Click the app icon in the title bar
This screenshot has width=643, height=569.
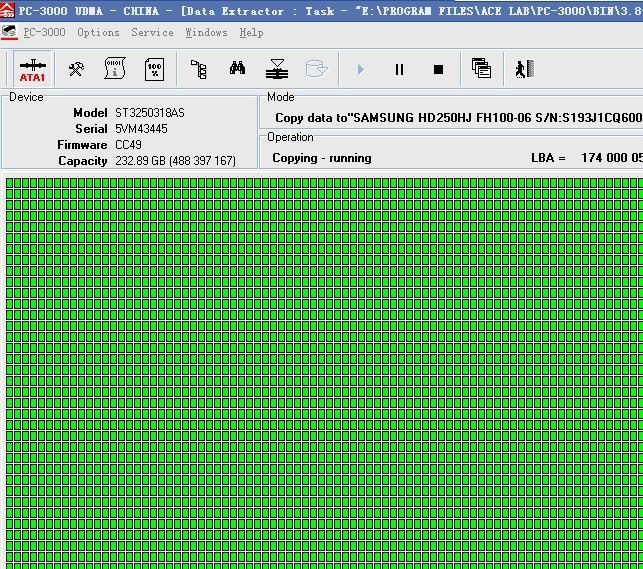(x=8, y=9)
